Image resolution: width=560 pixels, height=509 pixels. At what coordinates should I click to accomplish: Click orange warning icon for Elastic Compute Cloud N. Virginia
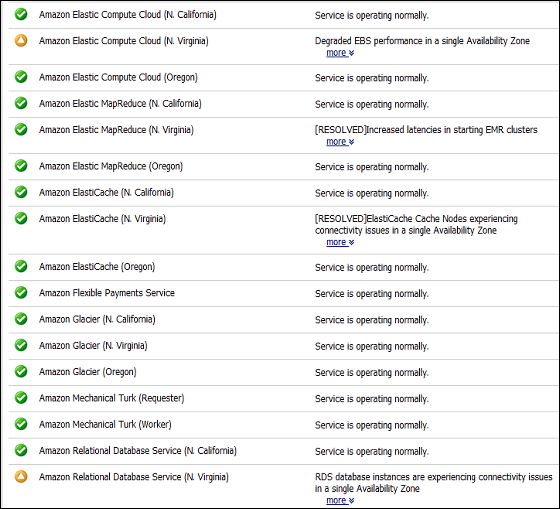click(21, 41)
